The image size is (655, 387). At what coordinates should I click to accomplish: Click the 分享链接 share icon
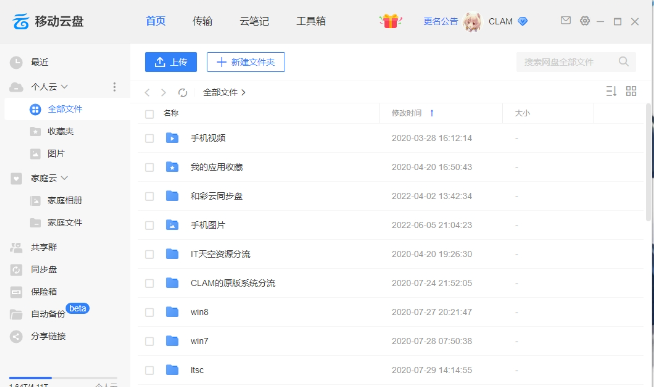coord(16,336)
